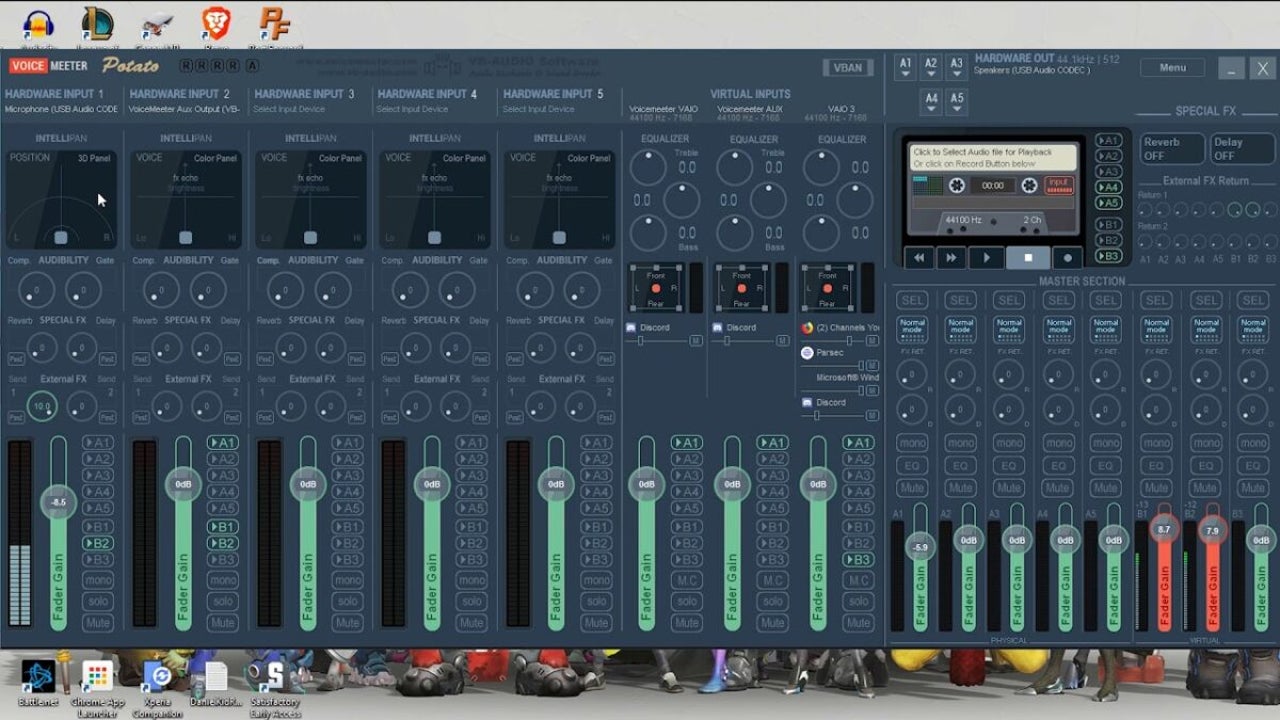Mute Hardware Input 1

pos(97,623)
